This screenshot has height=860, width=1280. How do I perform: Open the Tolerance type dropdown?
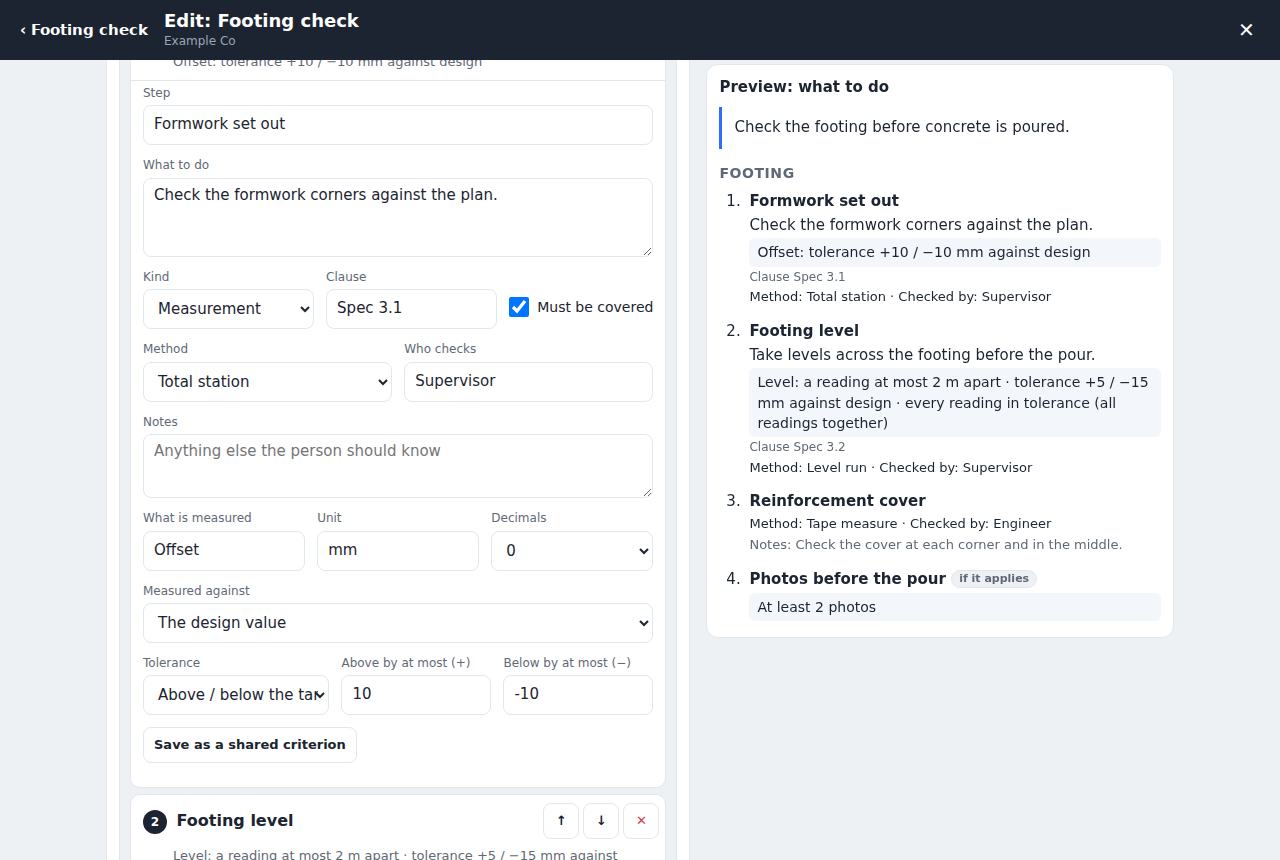(x=236, y=695)
